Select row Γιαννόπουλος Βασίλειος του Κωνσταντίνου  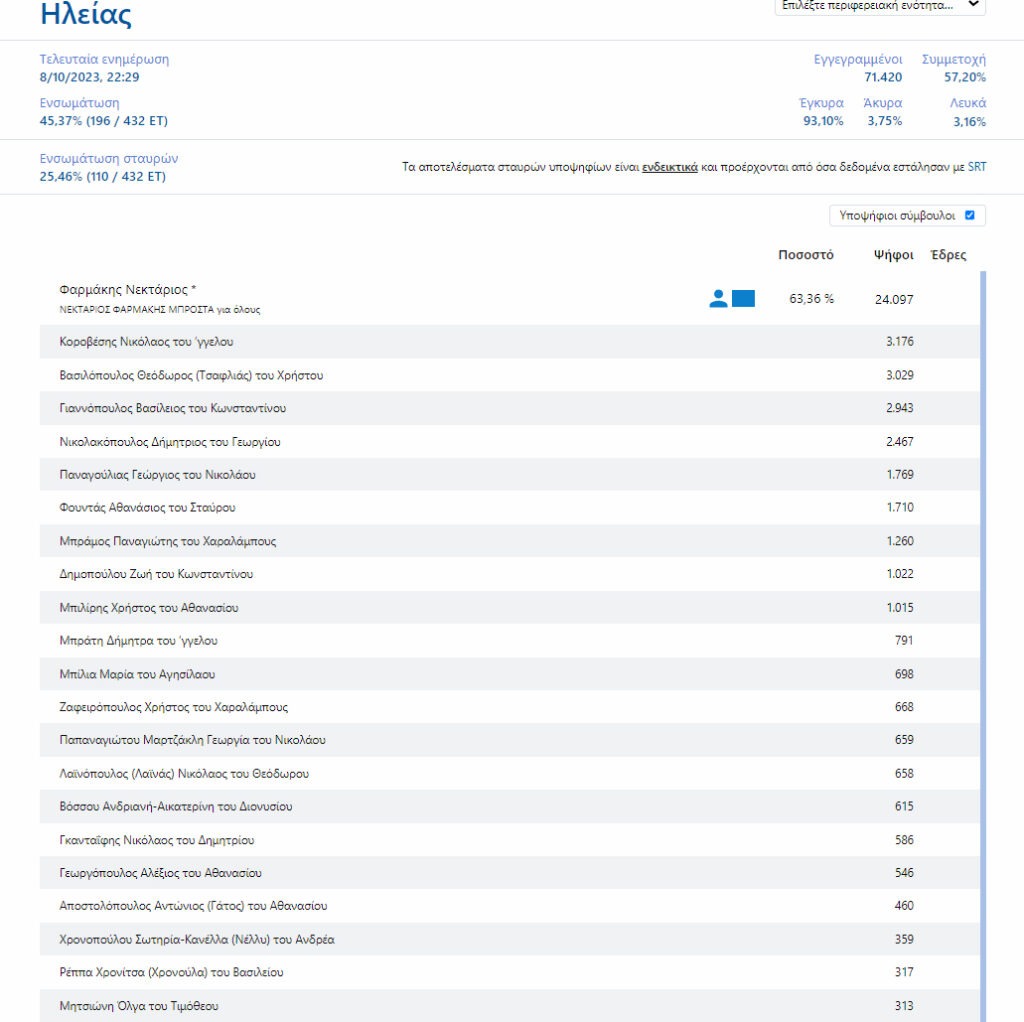(x=509, y=408)
